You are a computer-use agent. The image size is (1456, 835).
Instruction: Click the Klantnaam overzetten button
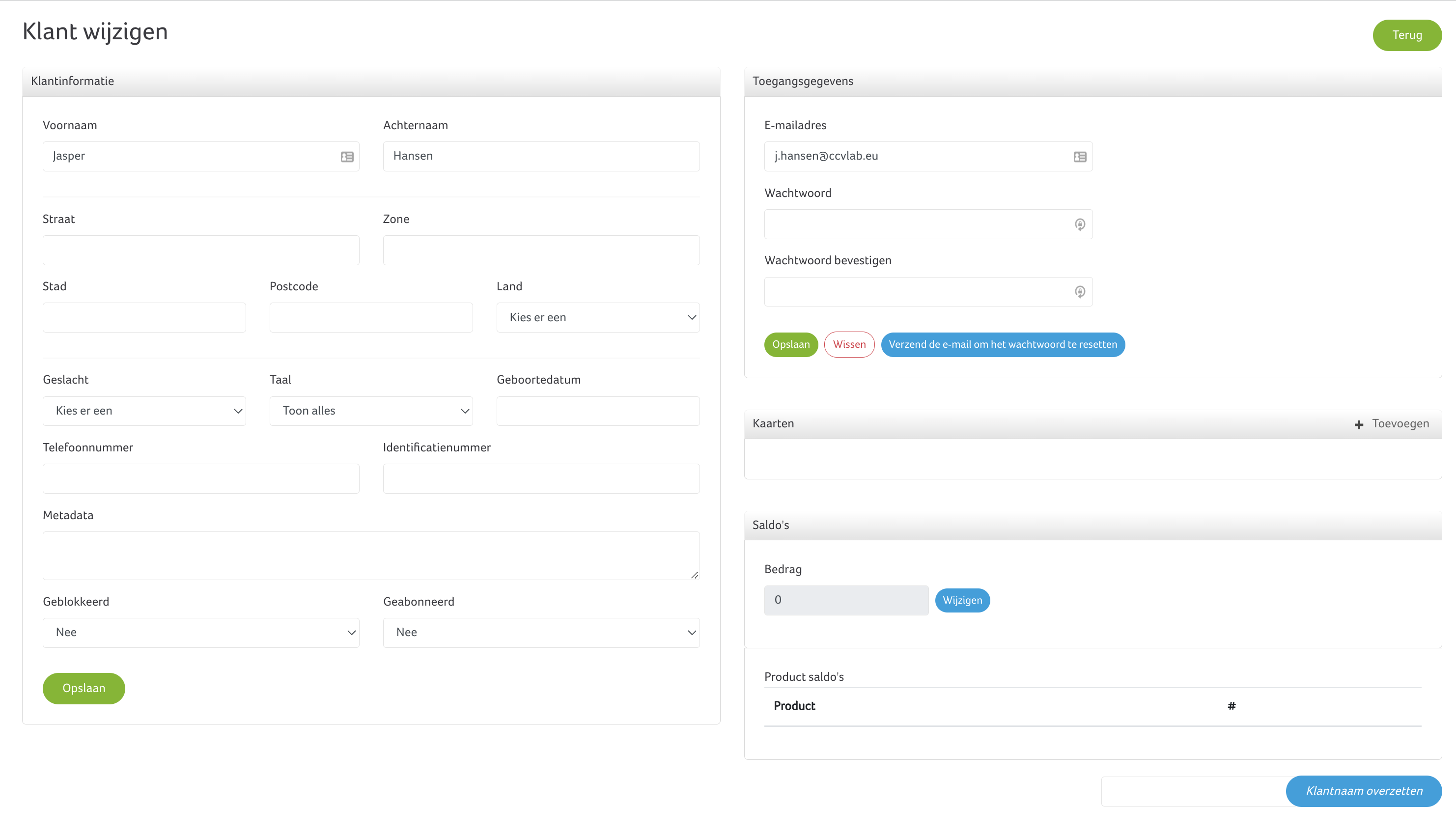pos(1363,791)
